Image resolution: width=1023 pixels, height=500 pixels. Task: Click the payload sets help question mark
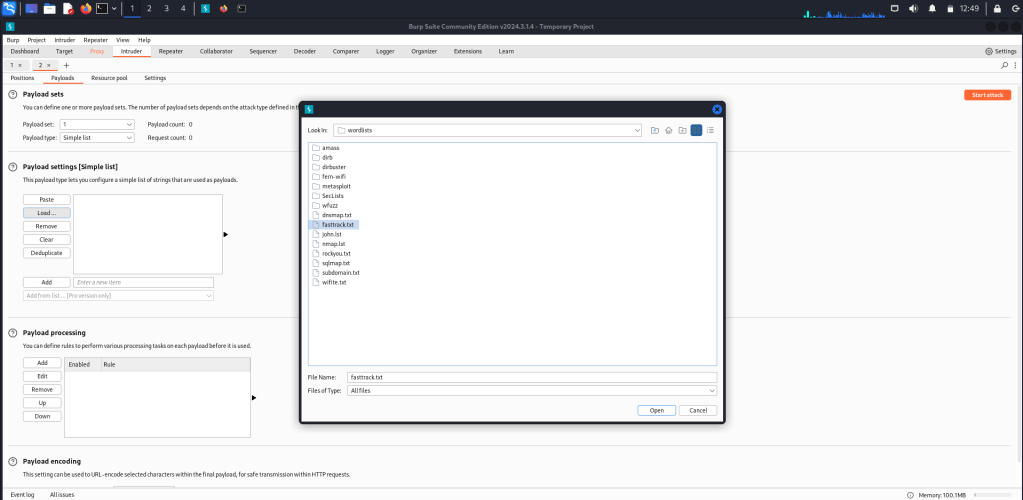pyautogui.click(x=13, y=94)
